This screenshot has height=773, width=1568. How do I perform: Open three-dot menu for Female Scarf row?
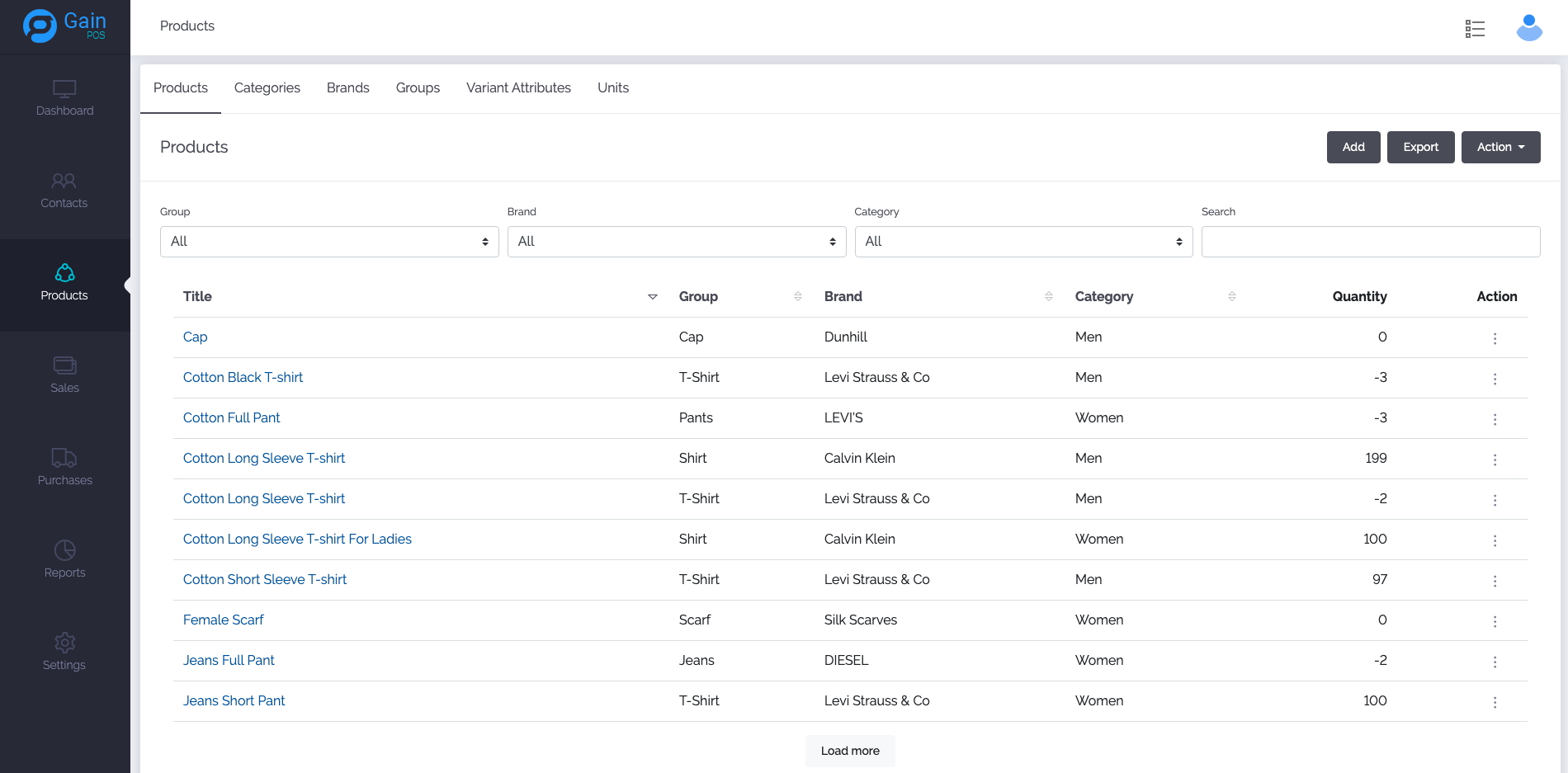(x=1495, y=621)
